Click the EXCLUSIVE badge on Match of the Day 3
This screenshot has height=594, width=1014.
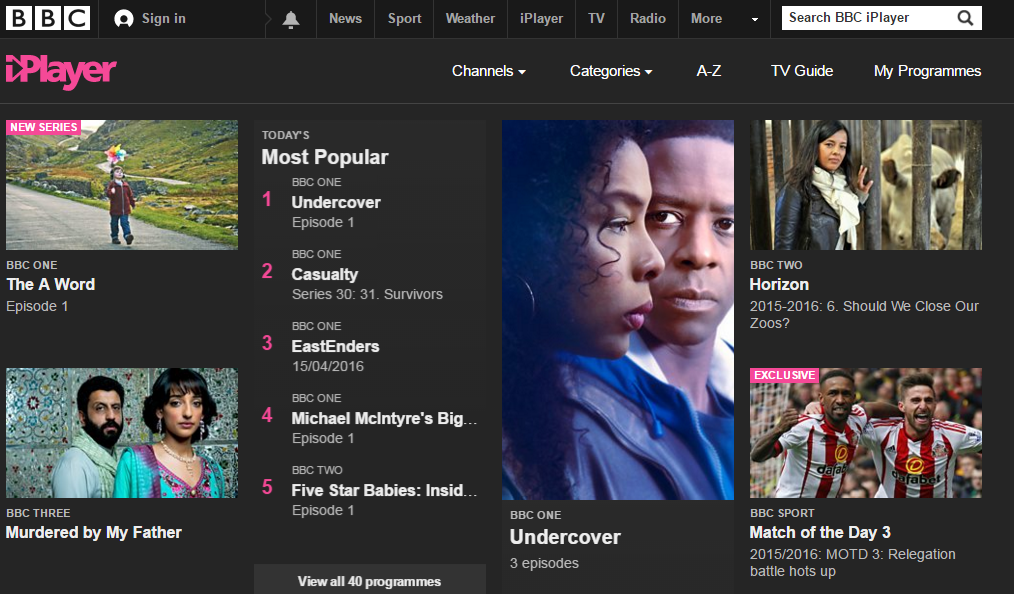point(785,375)
